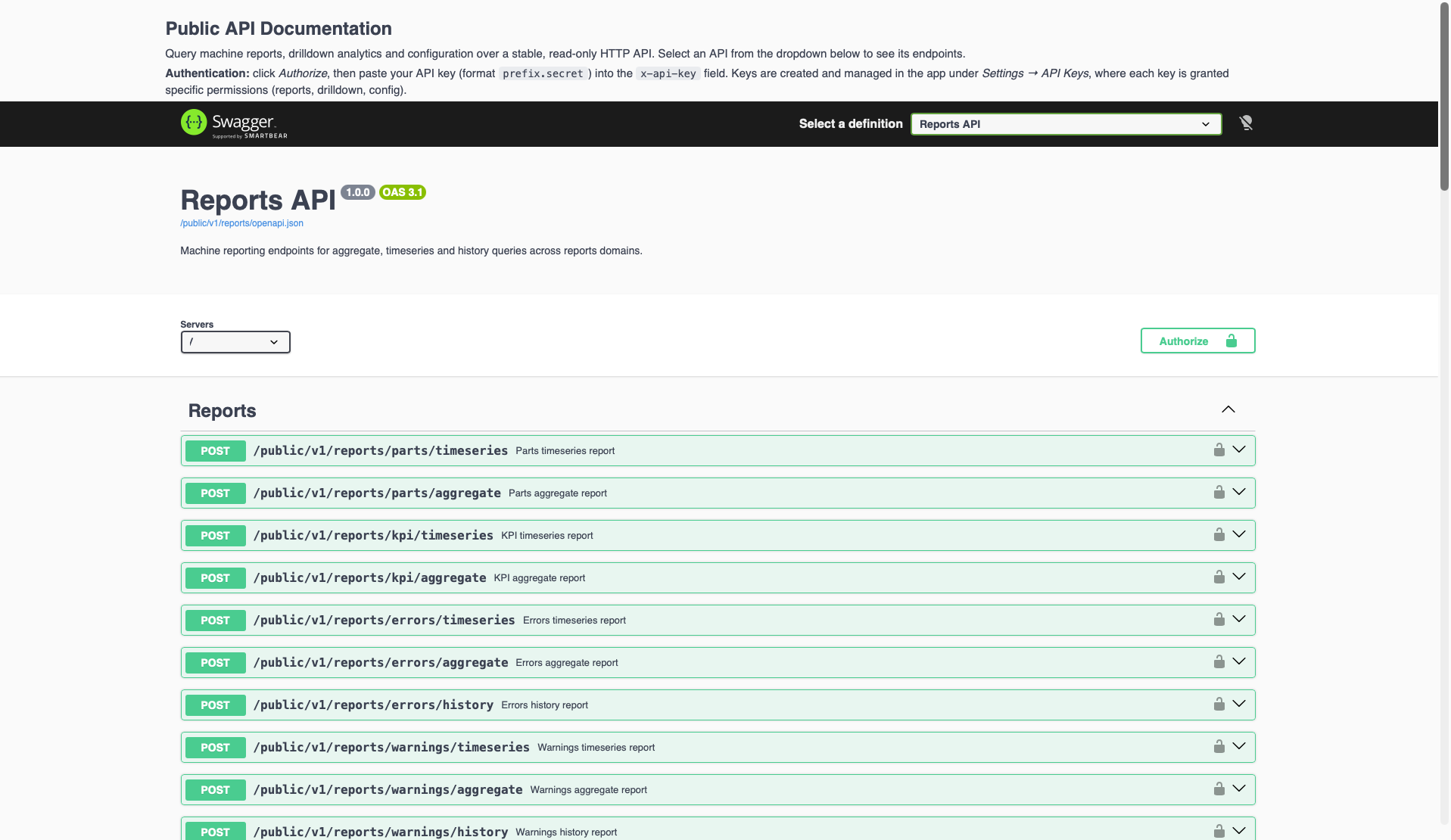Click POST badge for kpi/aggregate
Viewport: 1451px width, 840px height.
click(215, 578)
